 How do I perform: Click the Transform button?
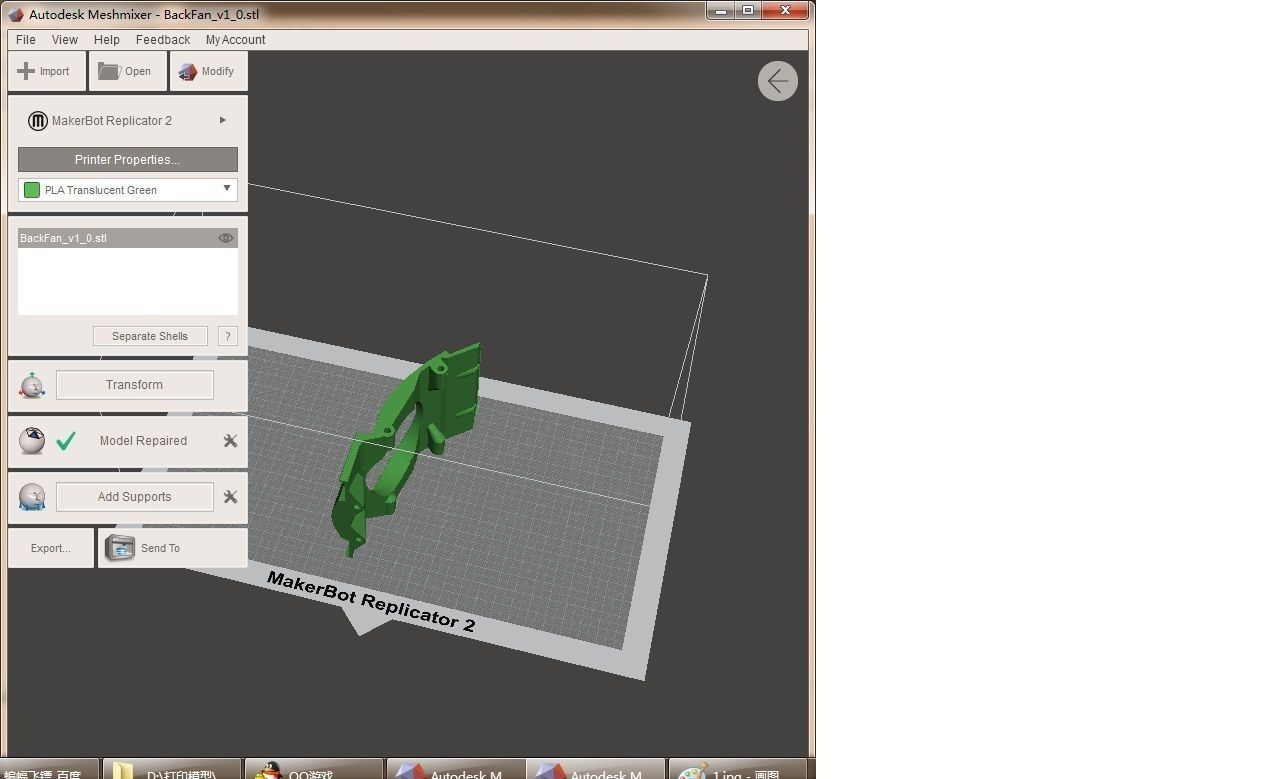click(135, 385)
